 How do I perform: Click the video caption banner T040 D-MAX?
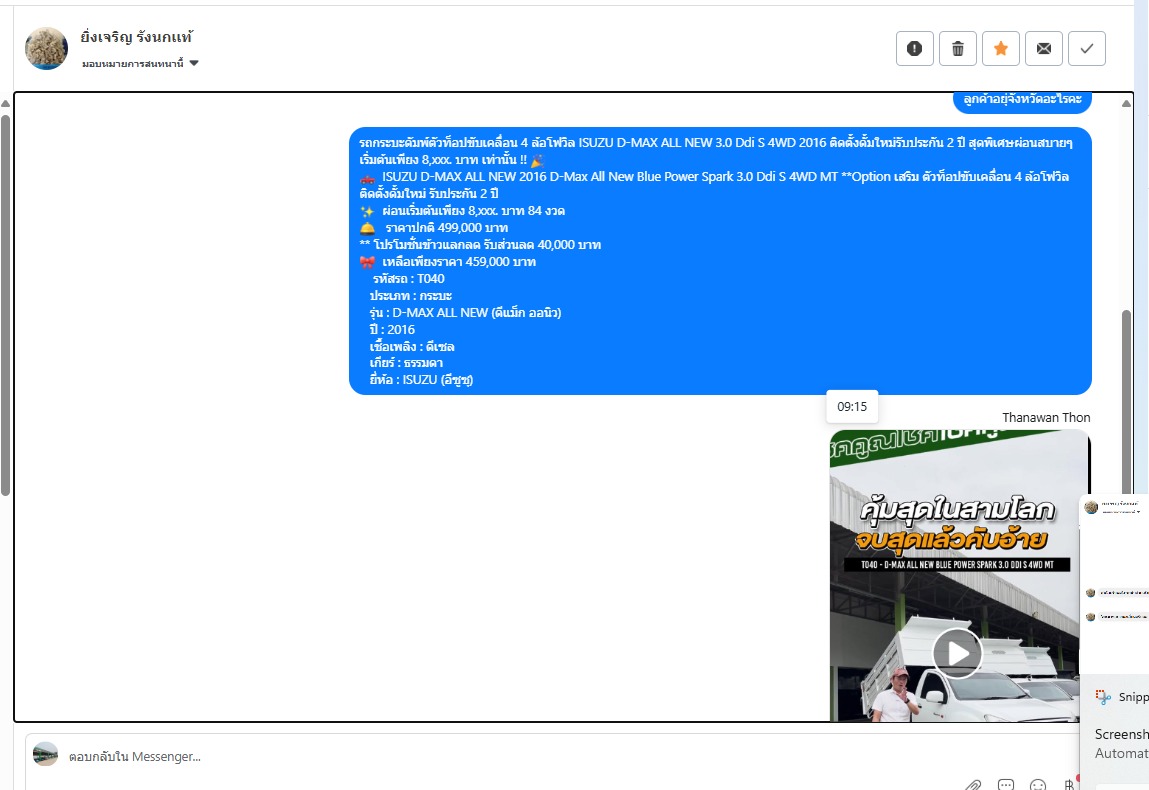tap(956, 564)
